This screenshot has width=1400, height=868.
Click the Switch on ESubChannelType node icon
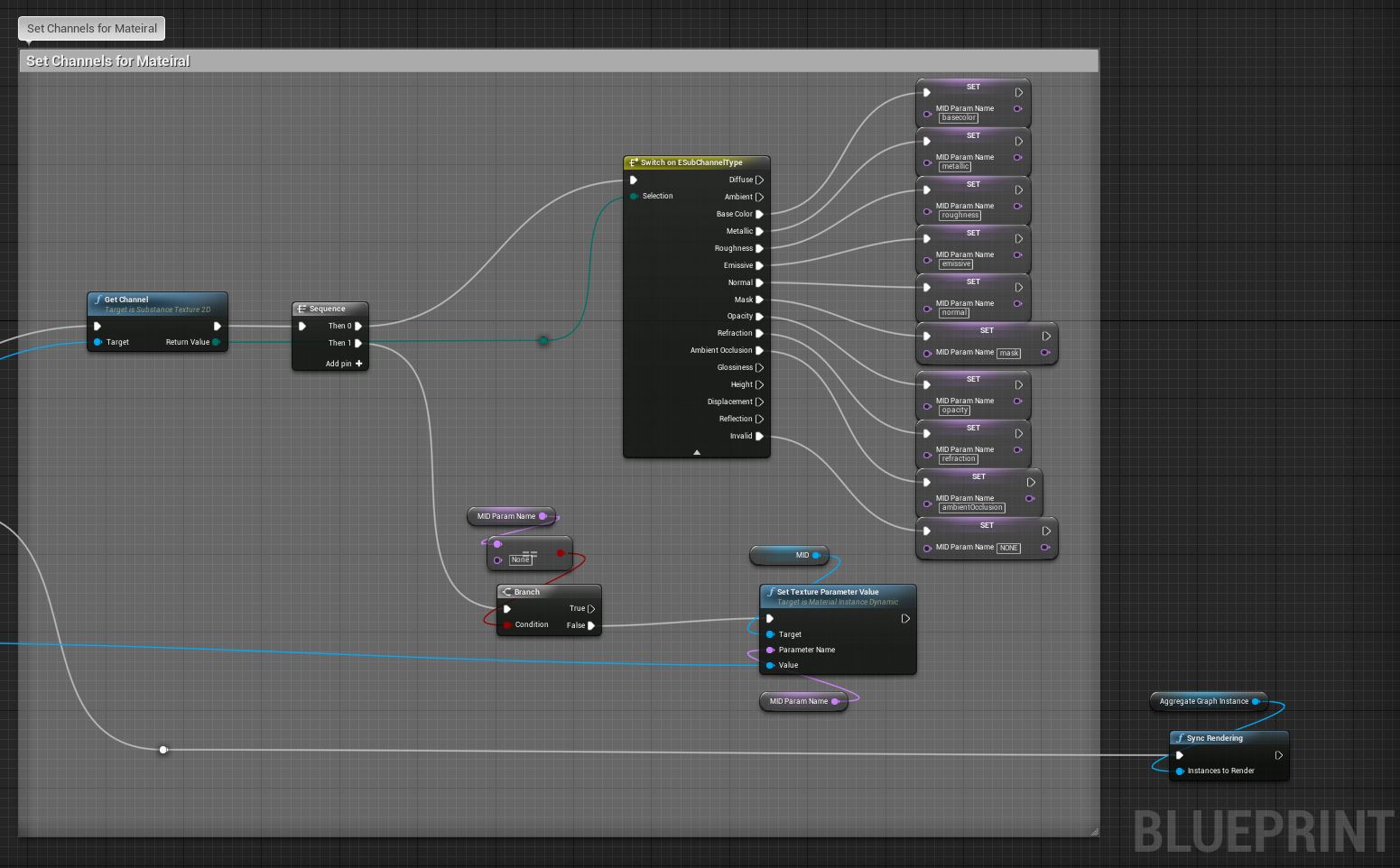click(632, 162)
